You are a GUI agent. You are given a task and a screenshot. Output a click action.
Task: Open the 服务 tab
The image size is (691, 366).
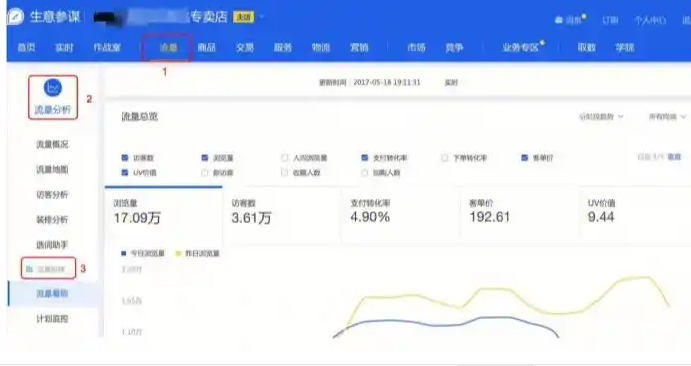coord(282,48)
